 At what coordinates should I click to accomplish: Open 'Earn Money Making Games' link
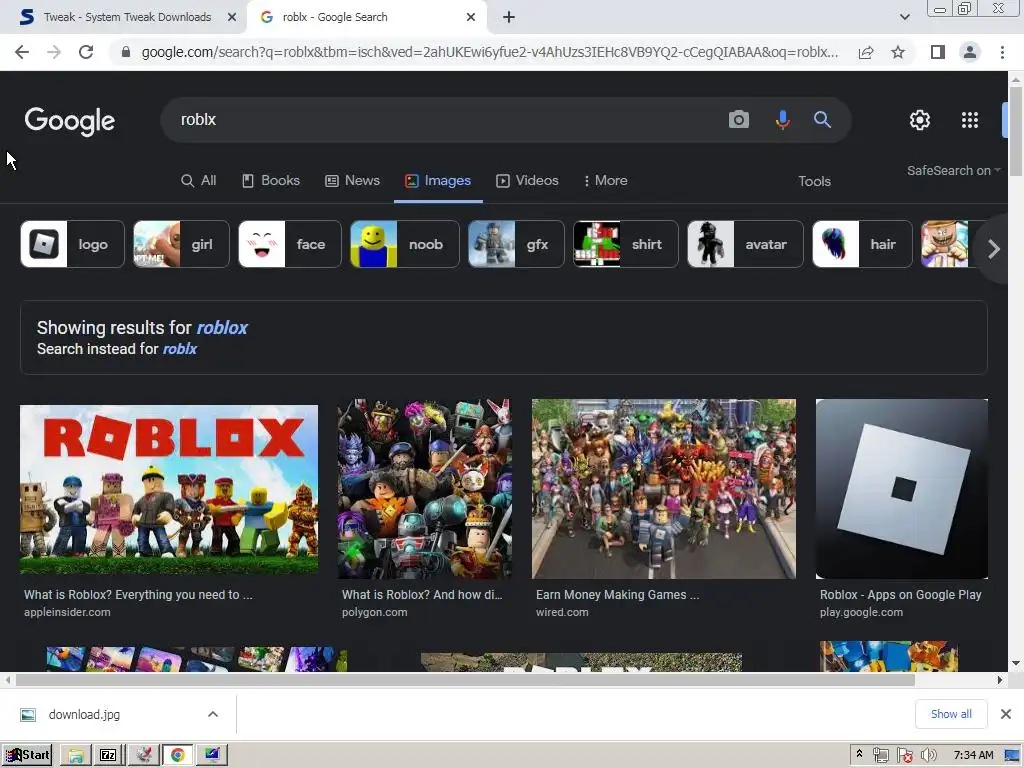pos(618,595)
